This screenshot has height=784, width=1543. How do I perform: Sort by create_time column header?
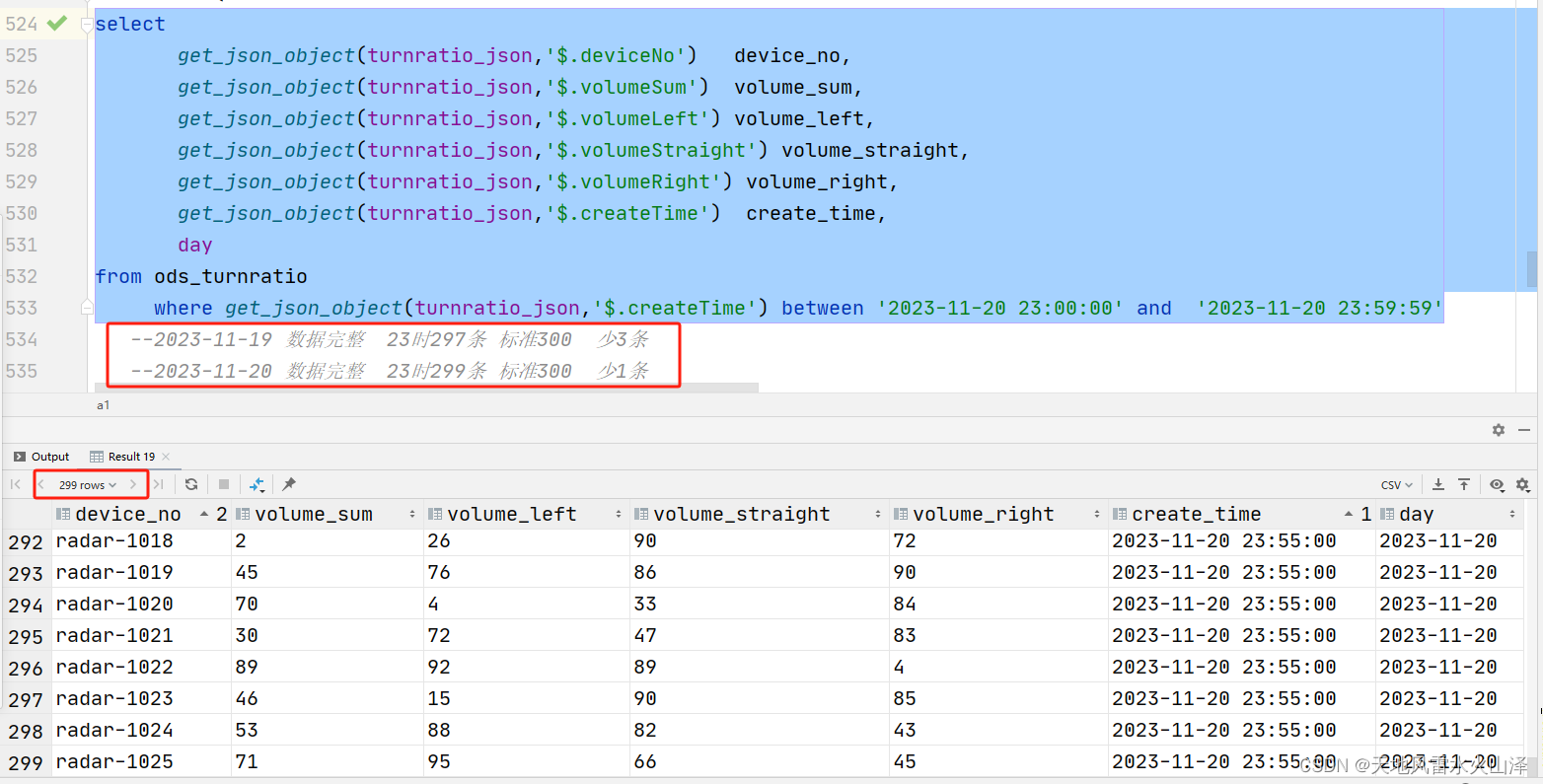point(1196,514)
